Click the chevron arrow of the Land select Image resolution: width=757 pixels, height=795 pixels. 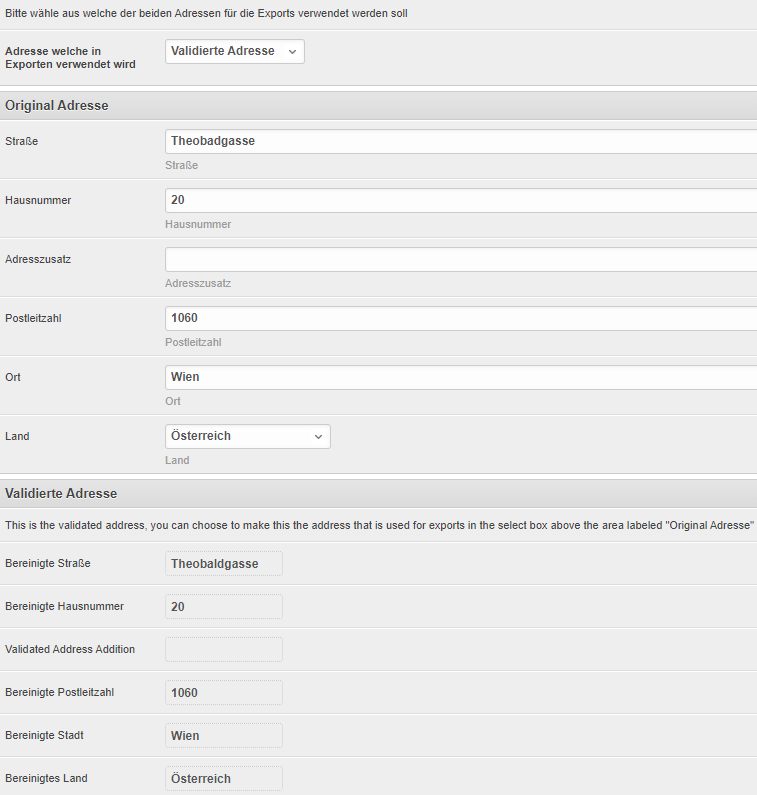318,437
